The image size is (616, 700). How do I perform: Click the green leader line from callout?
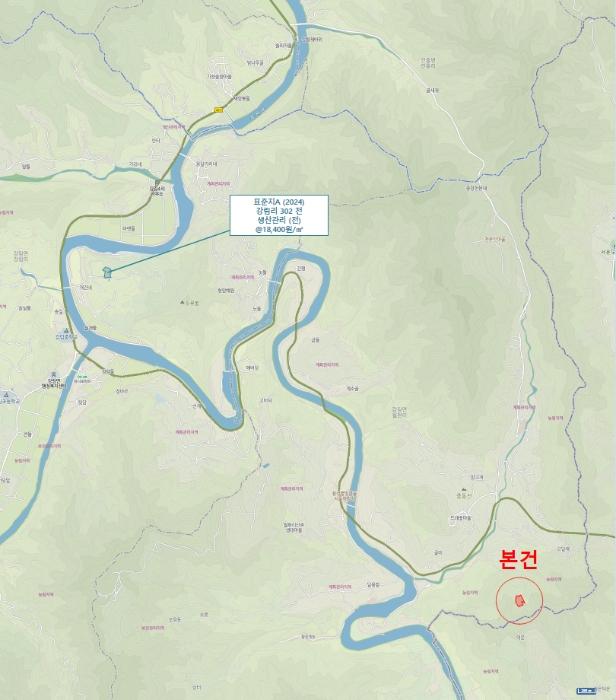point(170,251)
